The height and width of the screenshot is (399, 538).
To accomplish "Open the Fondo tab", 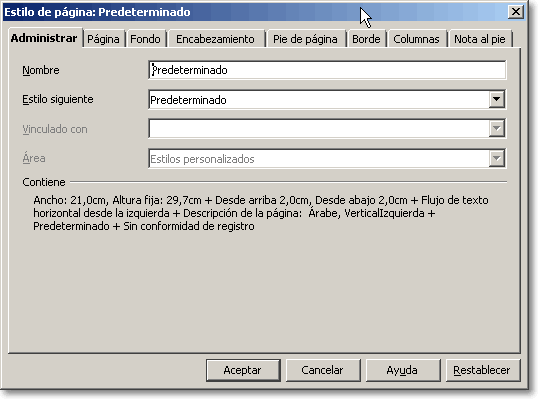I will [145, 39].
